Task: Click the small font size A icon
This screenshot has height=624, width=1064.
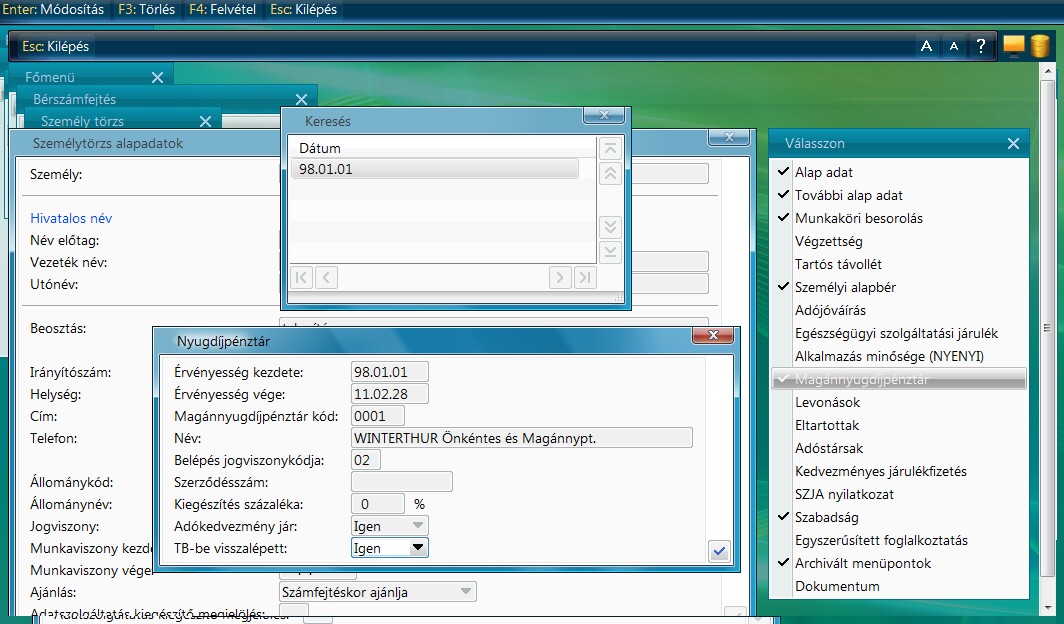Action: pos(954,46)
